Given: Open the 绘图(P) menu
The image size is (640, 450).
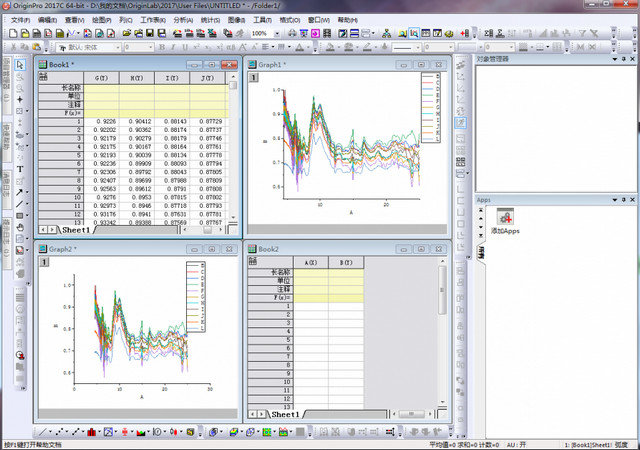Looking at the screenshot, I should [x=101, y=19].
